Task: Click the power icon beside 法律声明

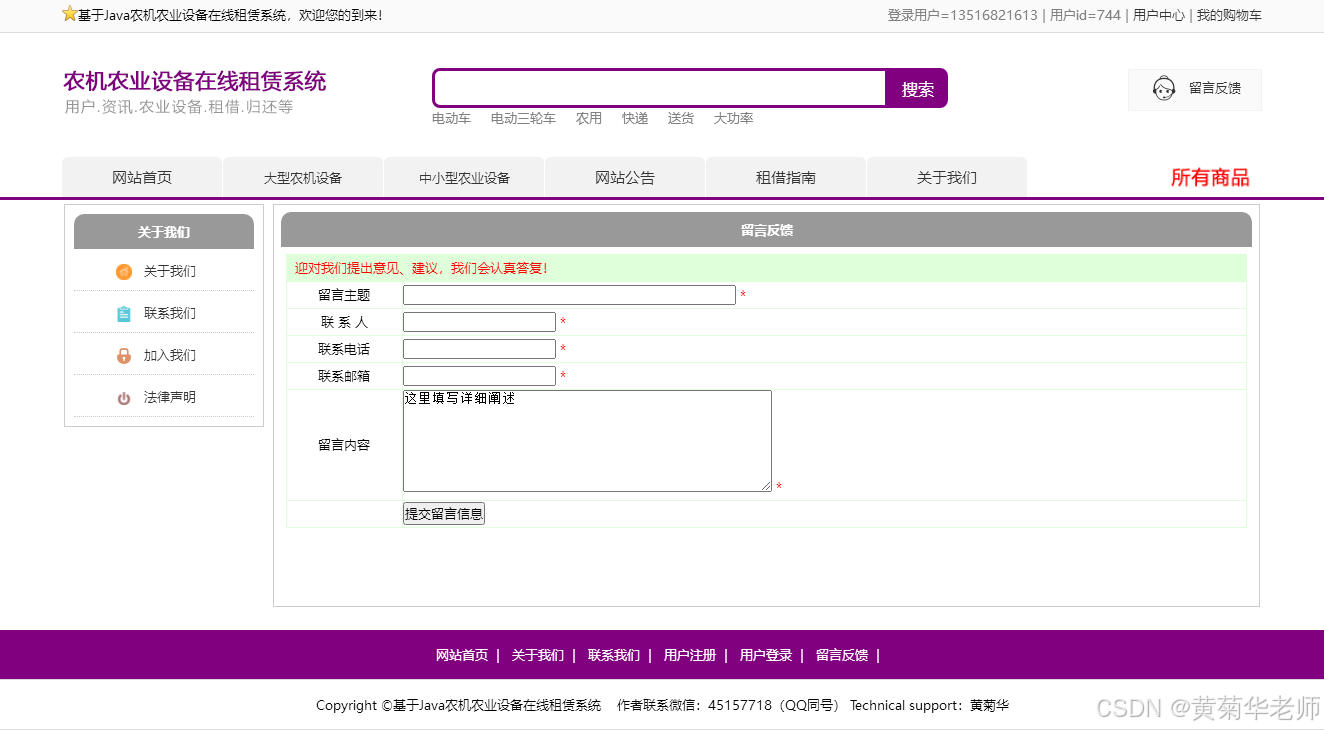Action: point(124,398)
